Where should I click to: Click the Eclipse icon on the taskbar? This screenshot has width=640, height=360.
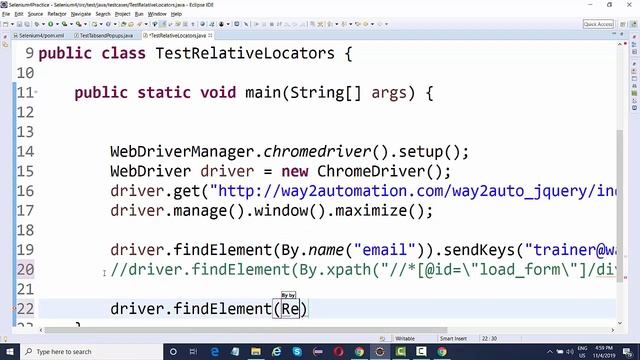[380, 351]
